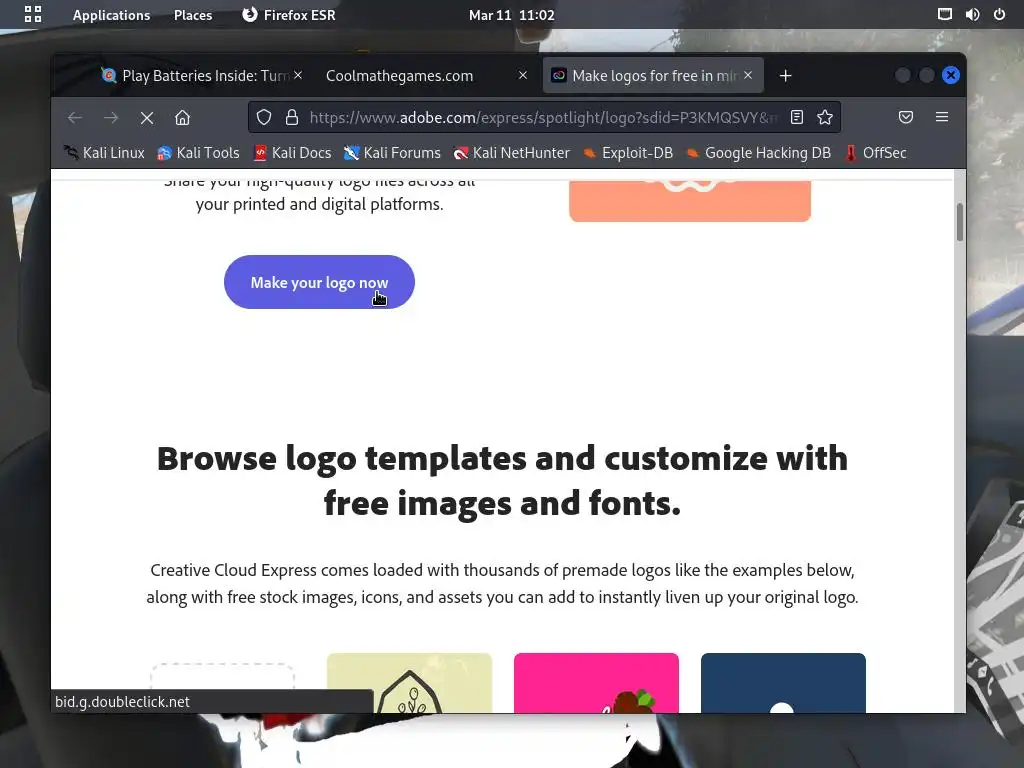Go forward with the forward arrow
Image resolution: width=1024 pixels, height=768 pixels.
click(111, 118)
